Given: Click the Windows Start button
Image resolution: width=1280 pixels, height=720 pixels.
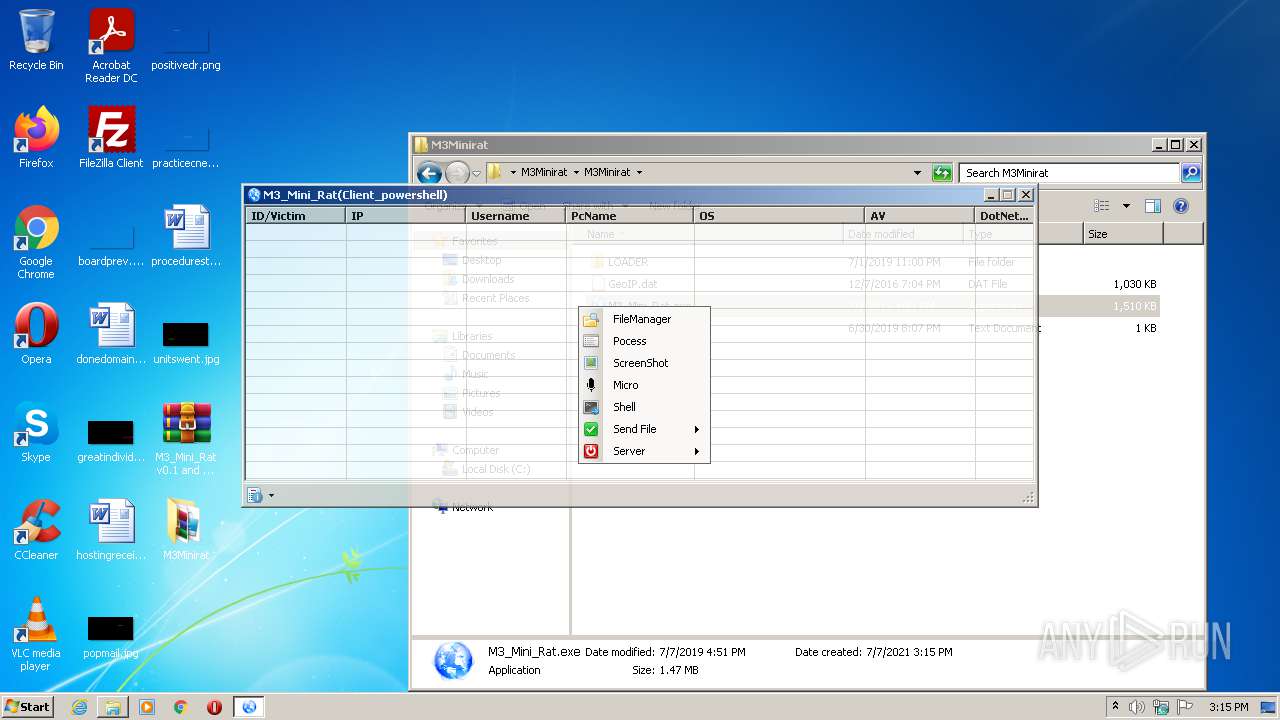Looking at the screenshot, I should [28, 707].
